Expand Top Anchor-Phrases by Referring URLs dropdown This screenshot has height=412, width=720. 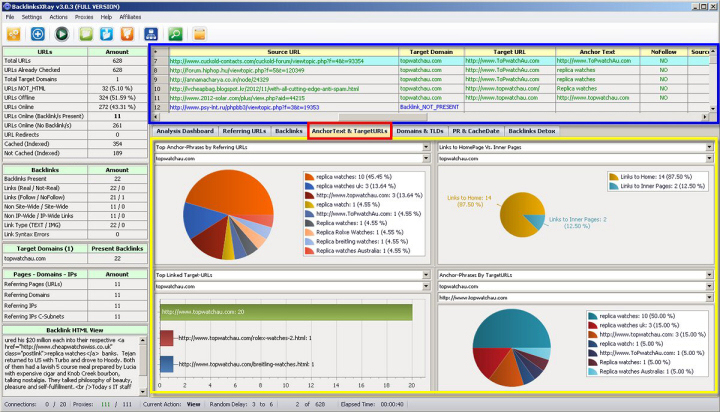[x=426, y=147]
